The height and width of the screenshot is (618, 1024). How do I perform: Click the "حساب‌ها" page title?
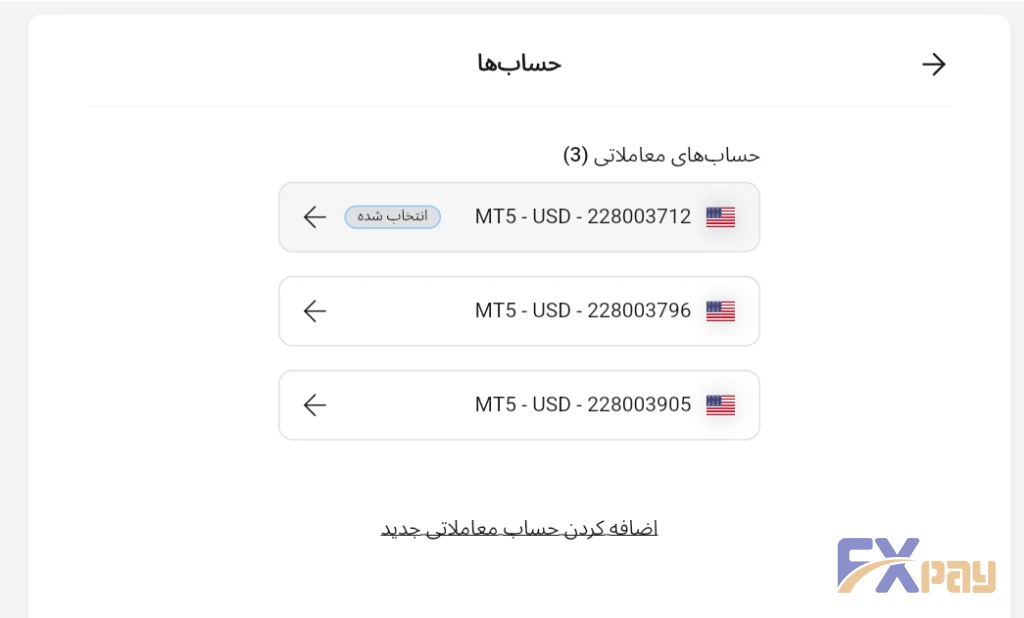tap(519, 64)
